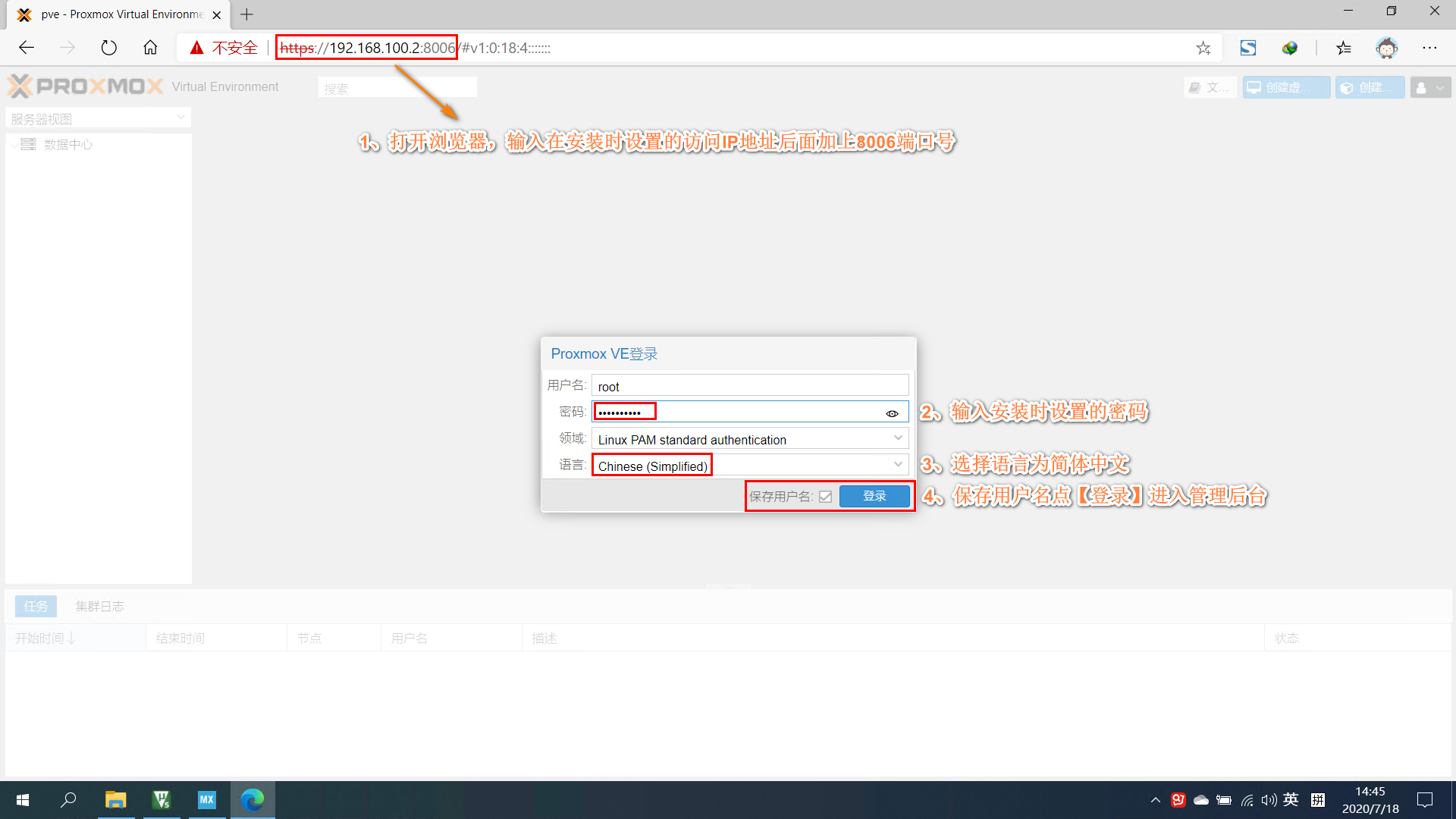The width and height of the screenshot is (1456, 819).
Task: Click the red Sogou tray icon
Action: [x=1178, y=800]
